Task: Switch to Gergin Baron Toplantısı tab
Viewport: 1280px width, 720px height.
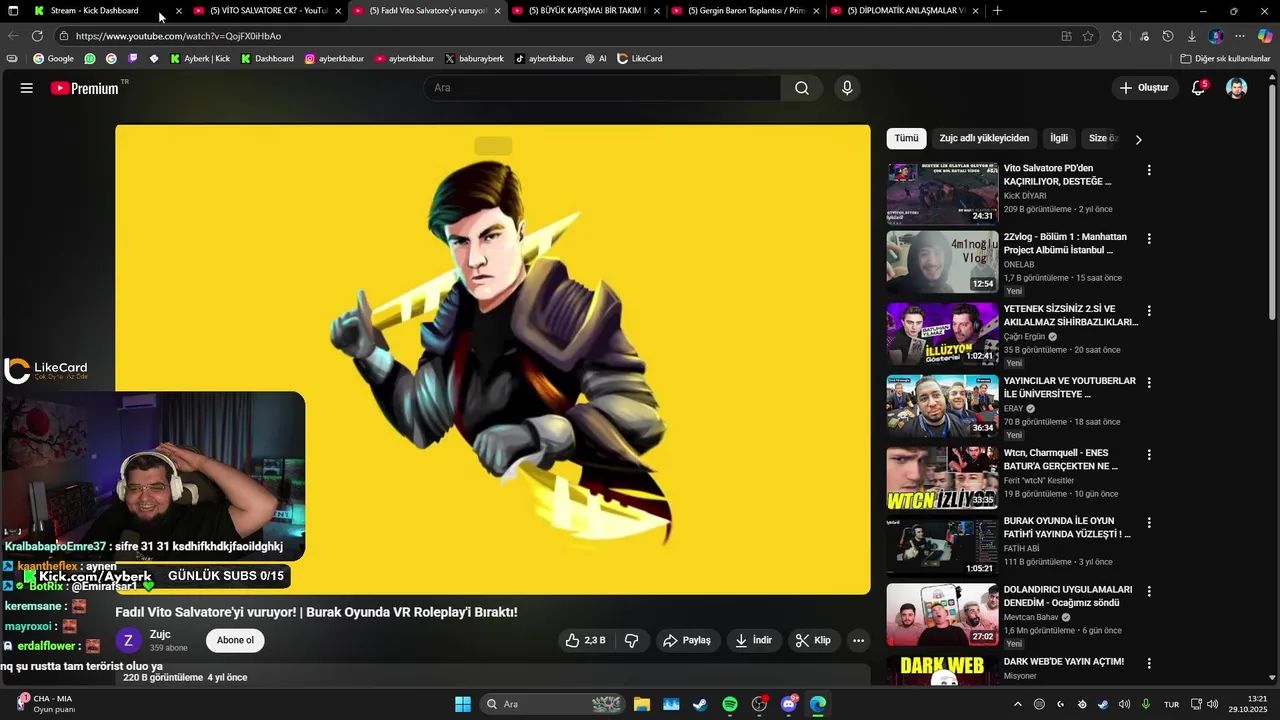Action: pos(746,10)
